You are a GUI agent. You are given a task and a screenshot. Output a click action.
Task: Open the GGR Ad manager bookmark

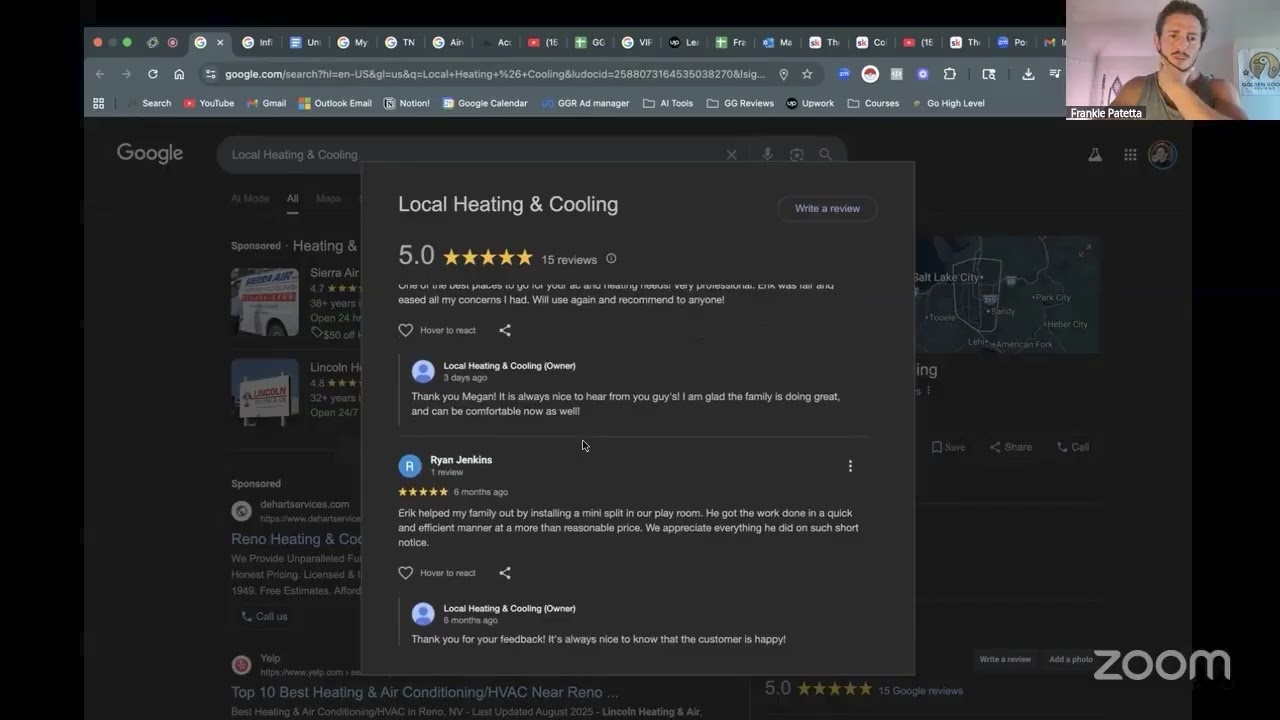(586, 103)
